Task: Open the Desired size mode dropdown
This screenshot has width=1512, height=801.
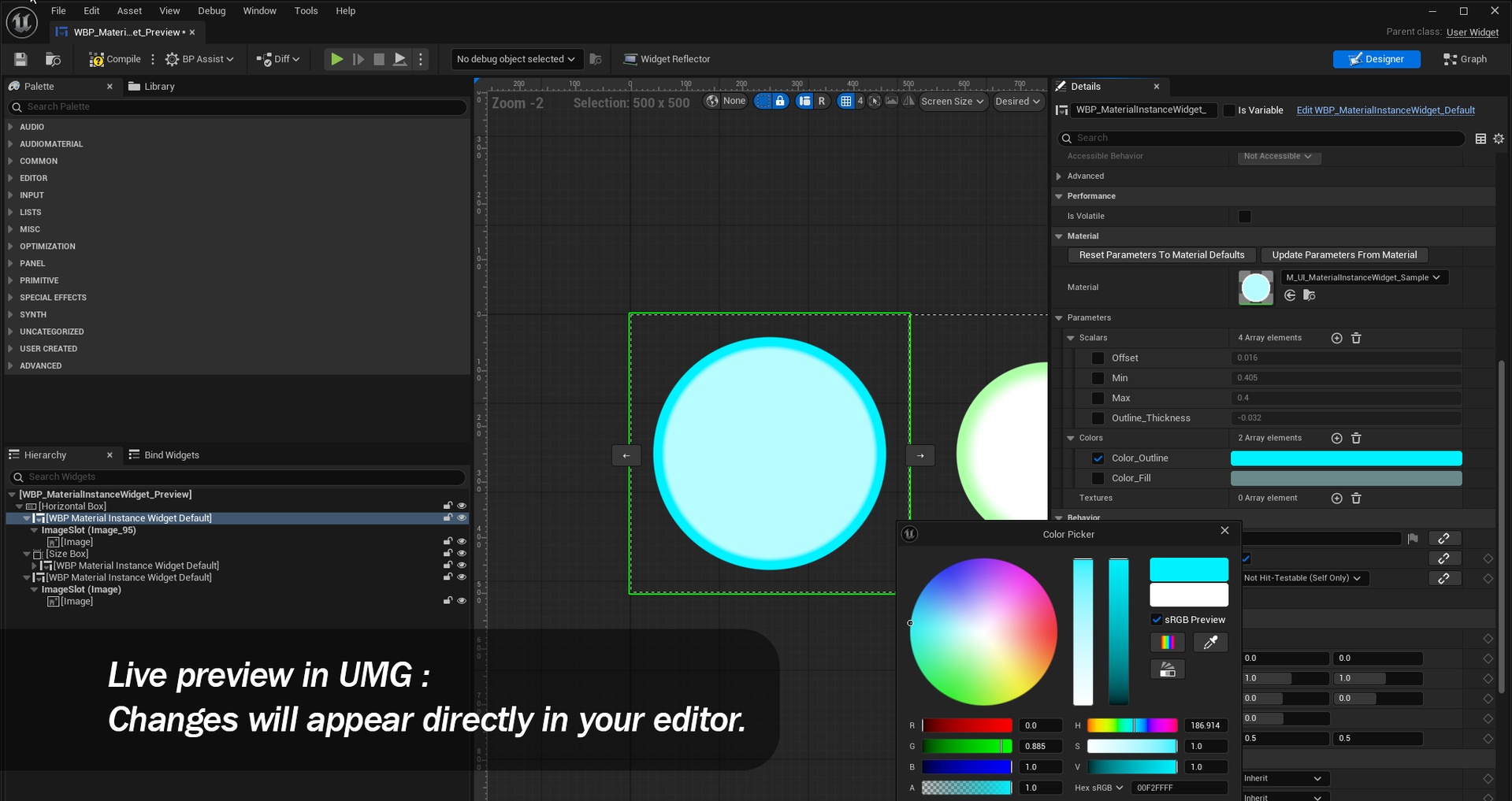Action: pos(1017,101)
